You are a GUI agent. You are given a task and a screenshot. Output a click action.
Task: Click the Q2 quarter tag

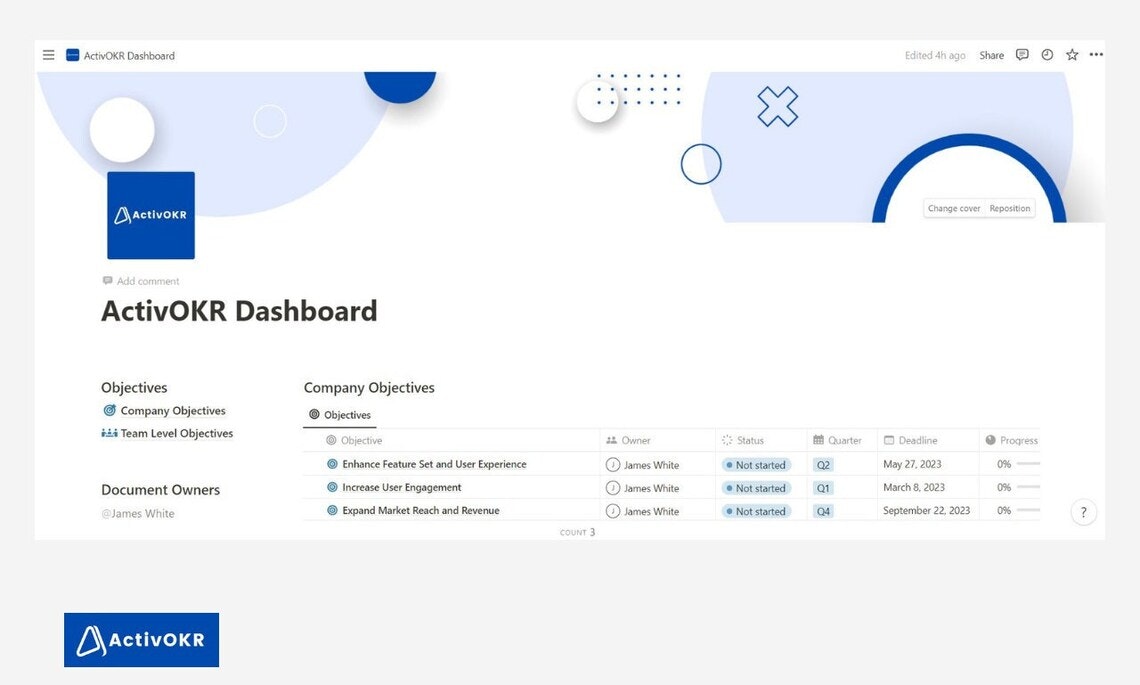point(823,465)
